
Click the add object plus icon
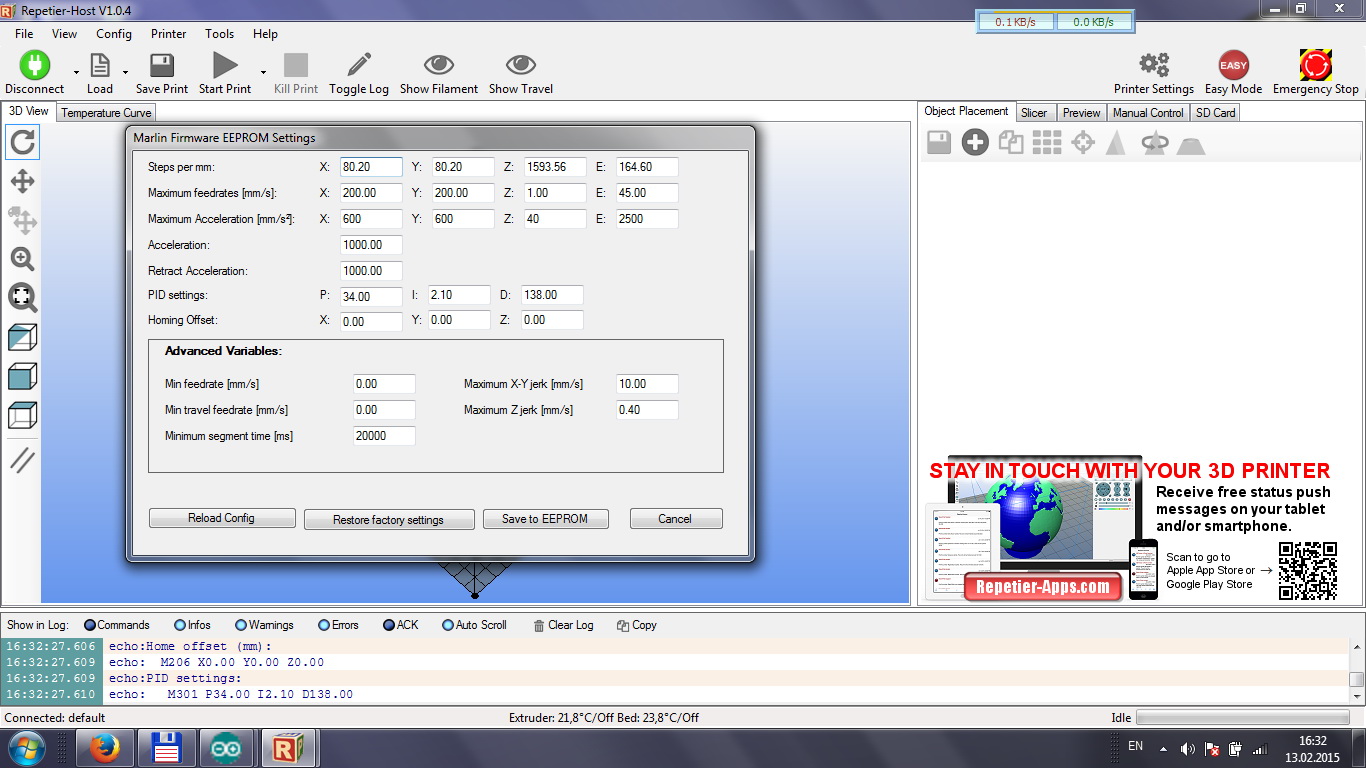pyautogui.click(x=975, y=143)
